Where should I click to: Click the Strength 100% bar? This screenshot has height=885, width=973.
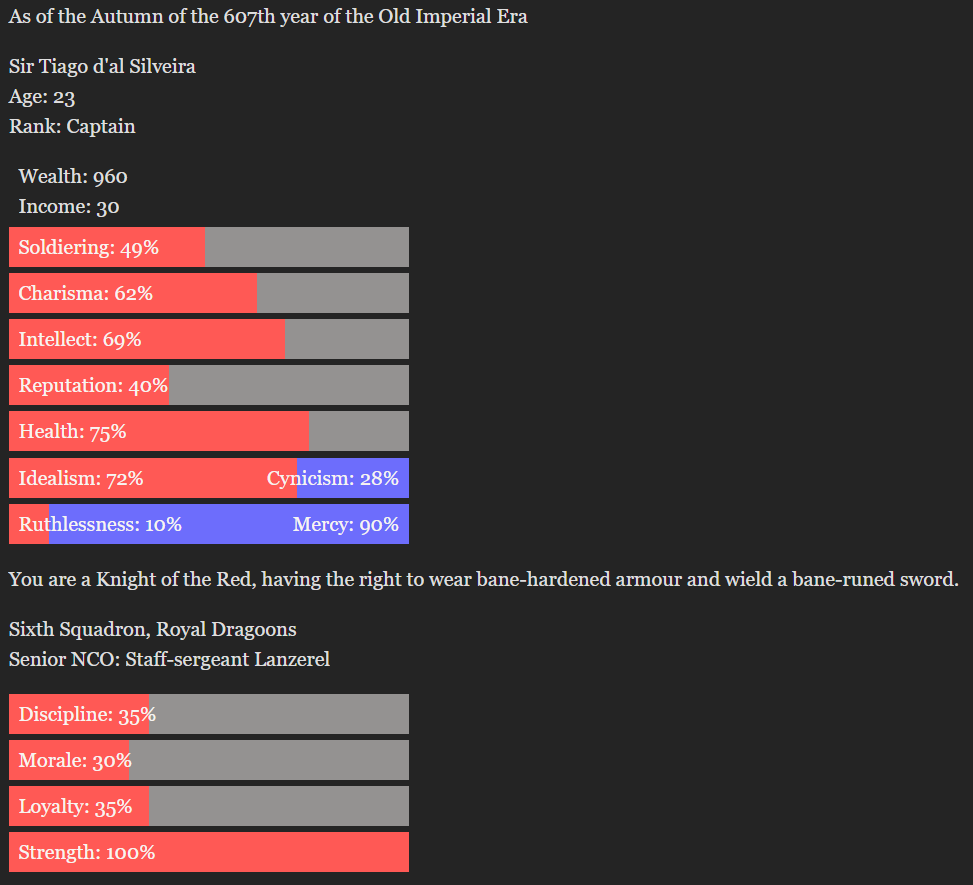click(208, 852)
